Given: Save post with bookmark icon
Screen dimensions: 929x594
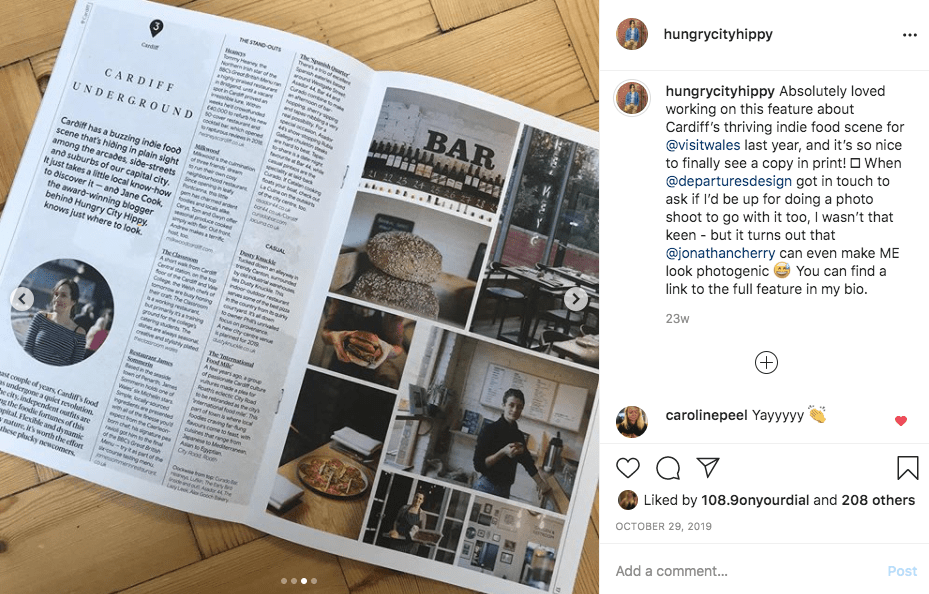Looking at the screenshot, I should pyautogui.click(x=907, y=468).
